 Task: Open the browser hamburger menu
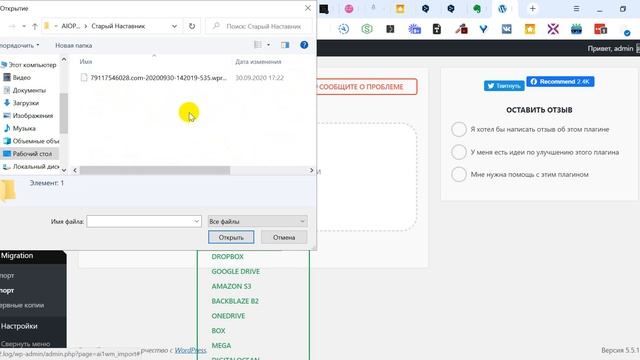point(576,9)
